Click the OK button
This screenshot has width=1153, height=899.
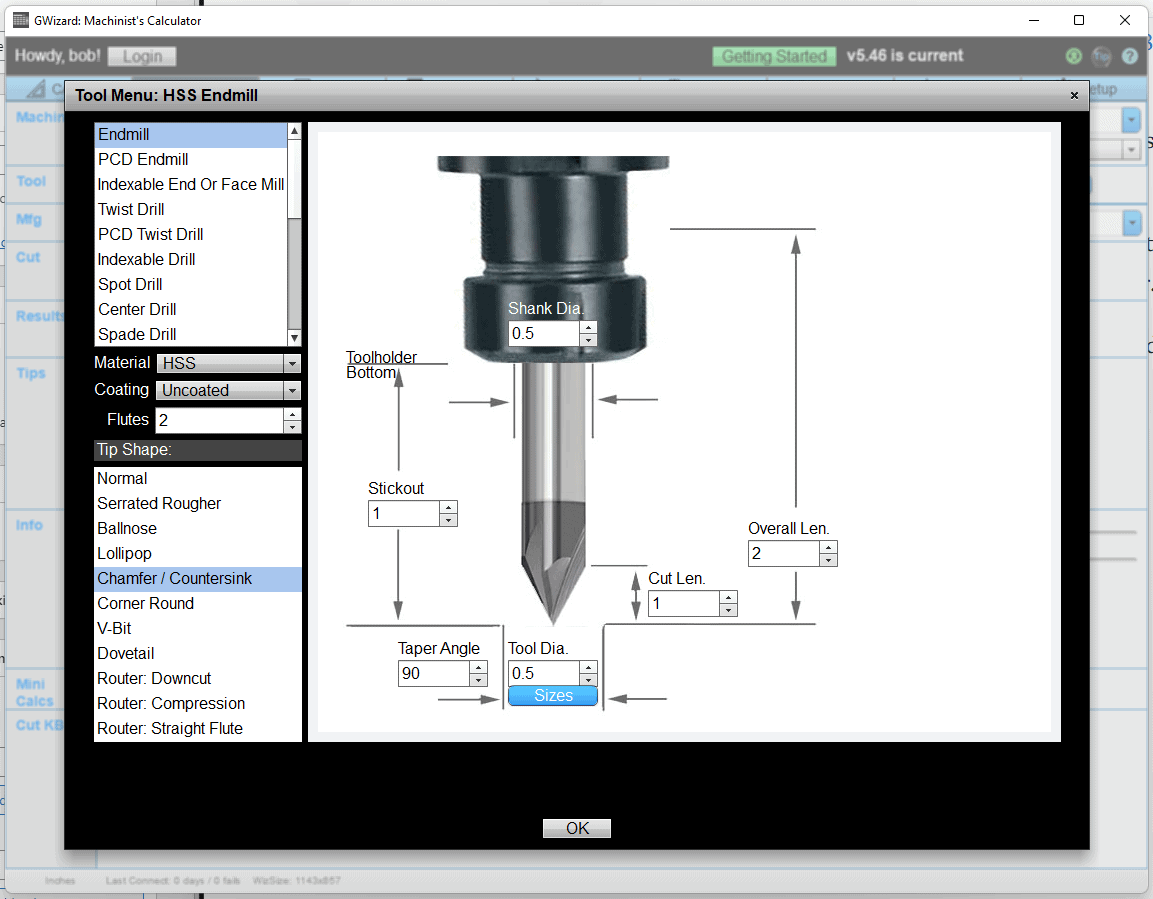point(576,828)
